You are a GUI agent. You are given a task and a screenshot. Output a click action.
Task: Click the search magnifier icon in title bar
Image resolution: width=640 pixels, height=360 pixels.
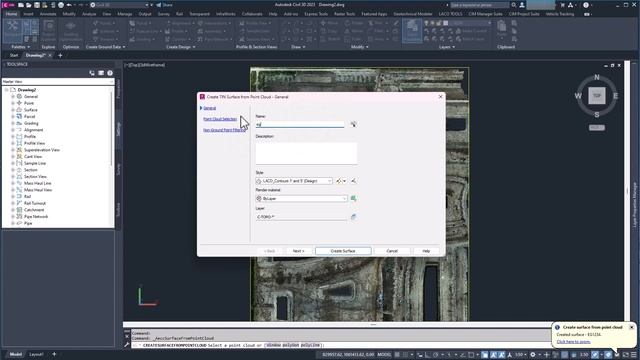(513, 5)
